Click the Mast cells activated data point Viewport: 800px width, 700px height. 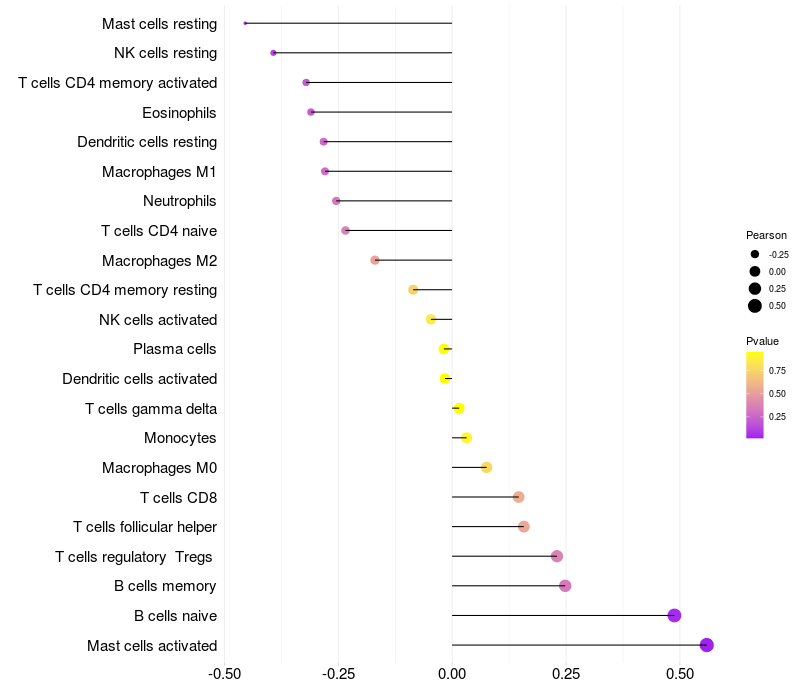(707, 645)
